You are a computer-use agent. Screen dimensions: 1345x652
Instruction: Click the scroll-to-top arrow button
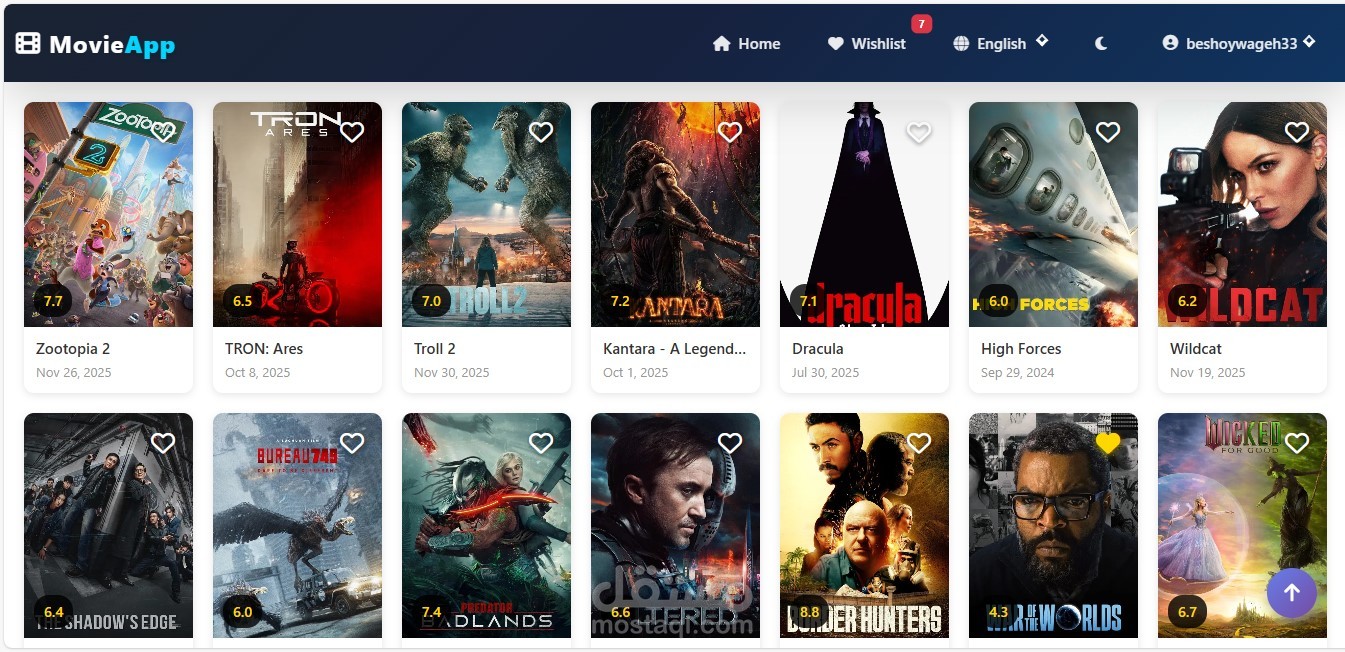[1292, 593]
